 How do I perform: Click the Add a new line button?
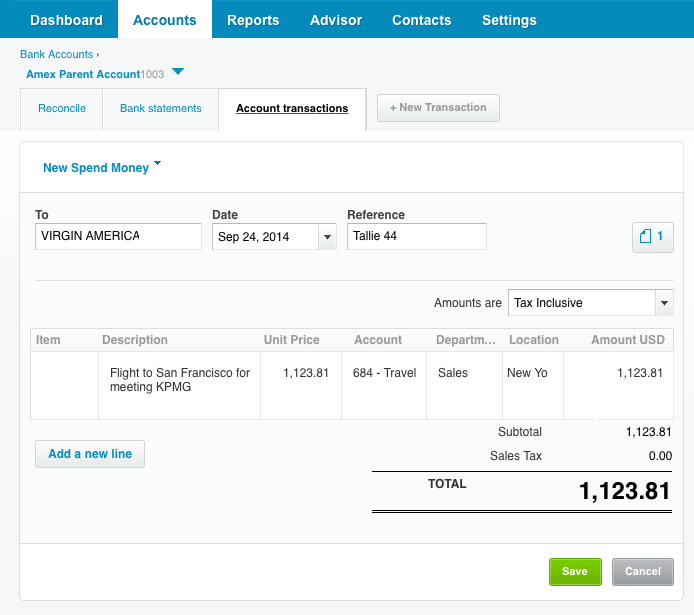coord(90,454)
